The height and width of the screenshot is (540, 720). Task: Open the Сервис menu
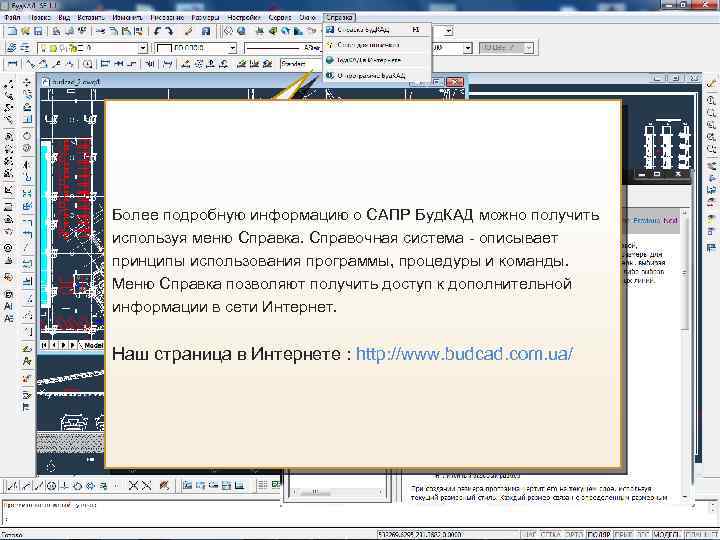click(x=280, y=17)
